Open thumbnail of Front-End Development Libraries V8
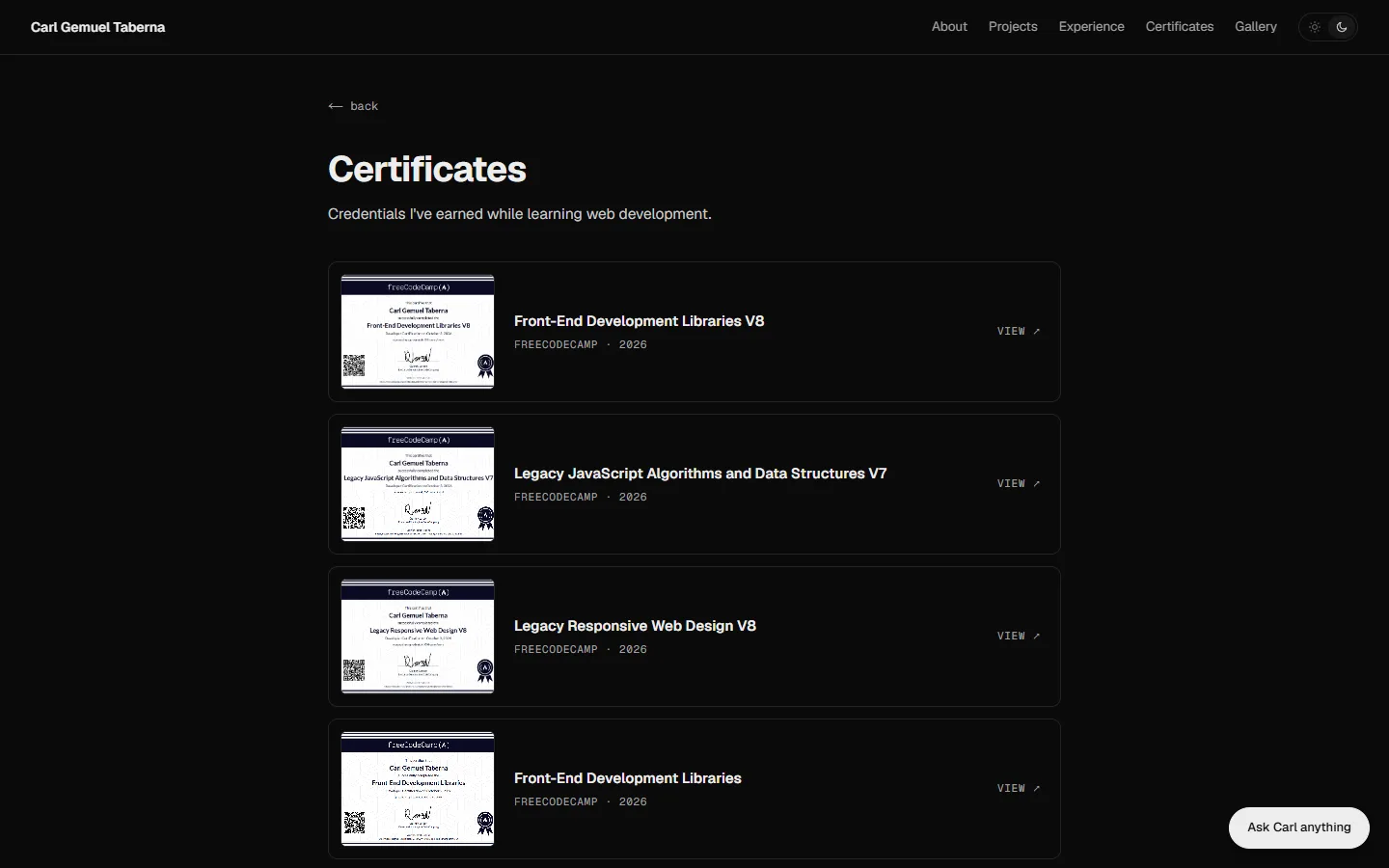Screen dimensions: 1389x868 [418, 332]
